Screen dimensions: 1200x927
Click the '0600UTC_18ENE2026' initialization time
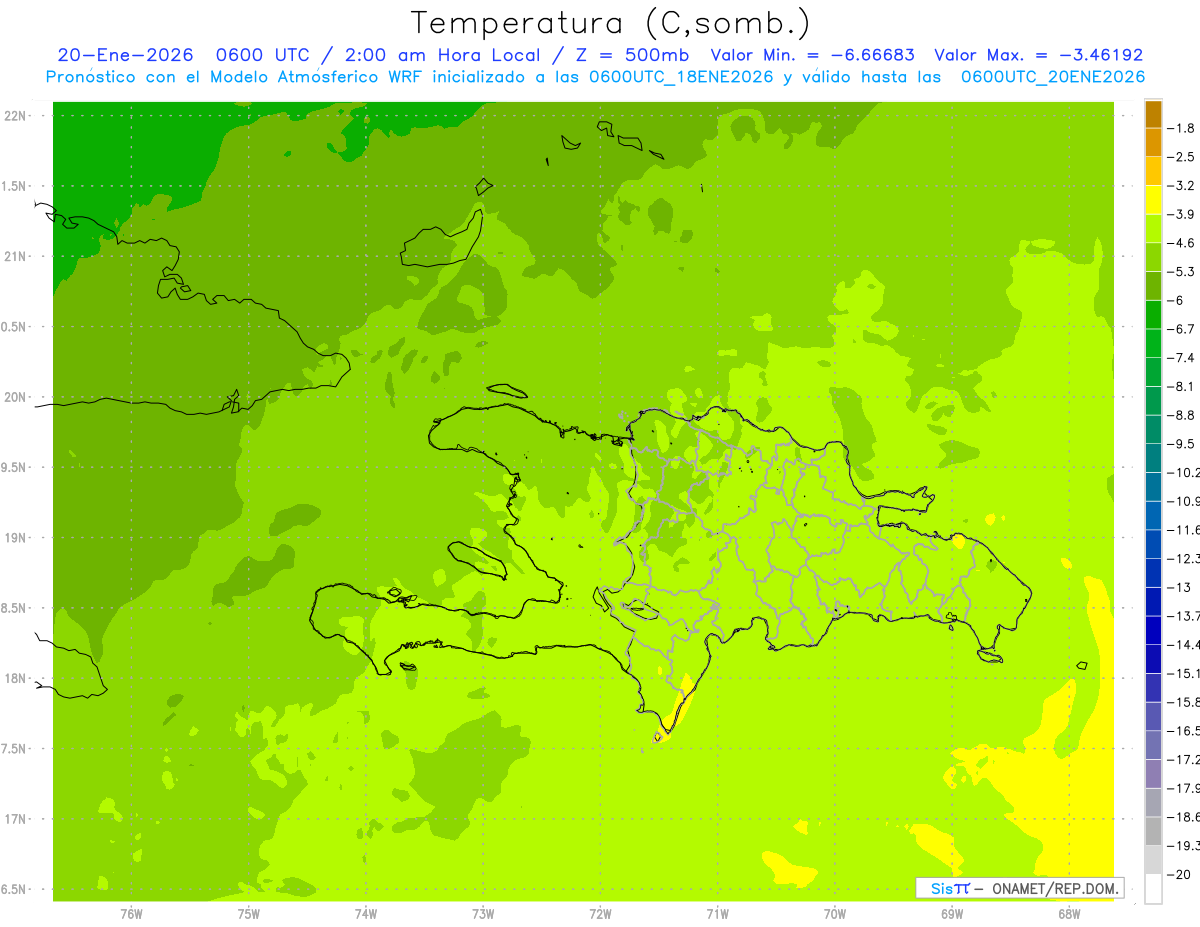coord(681,77)
